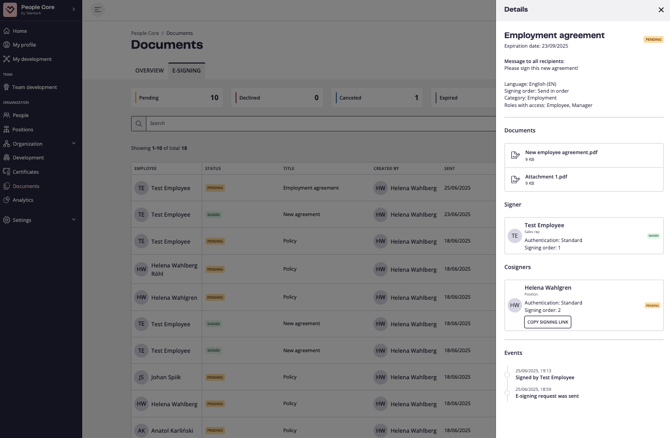This screenshot has height=438, width=670.
Task: Click the Home icon in sidebar
Action: coord(7,31)
